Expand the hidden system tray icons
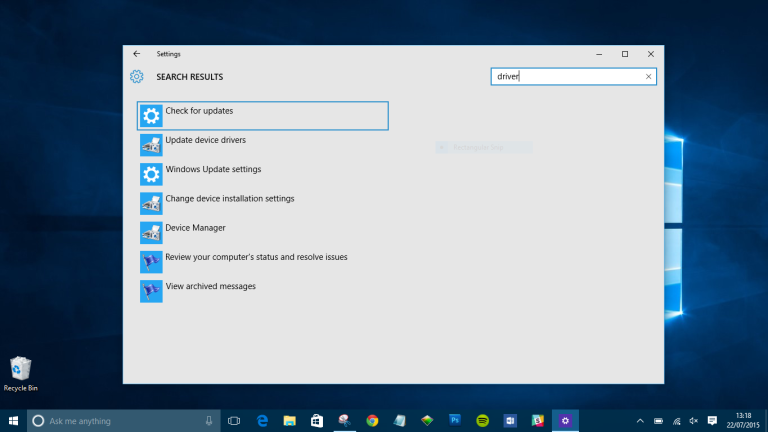Screen dimensions: 768x432 pos(640,421)
